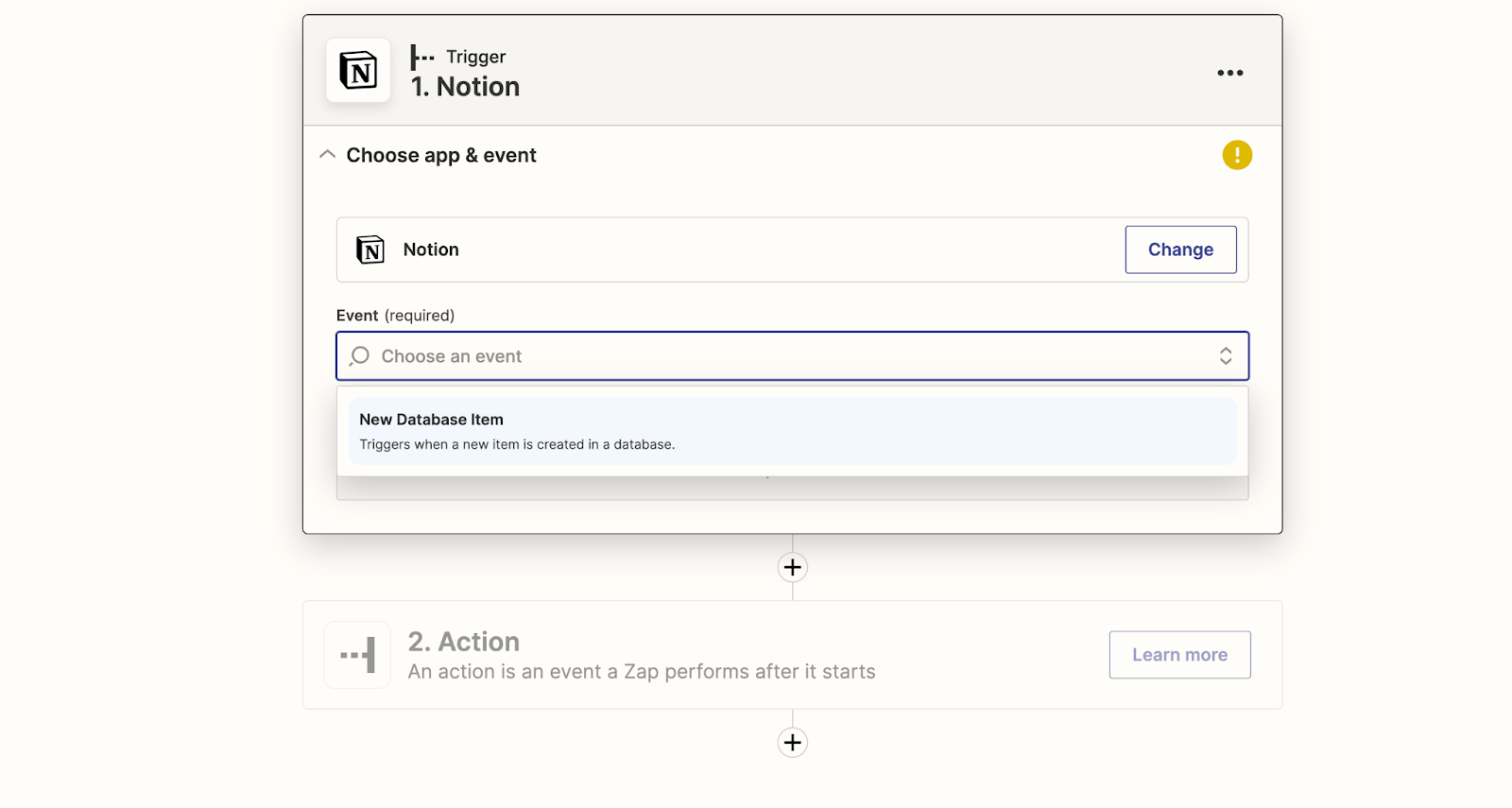Open the "2. Action" step heading
The width and height of the screenshot is (1512, 808).
pyautogui.click(x=464, y=642)
